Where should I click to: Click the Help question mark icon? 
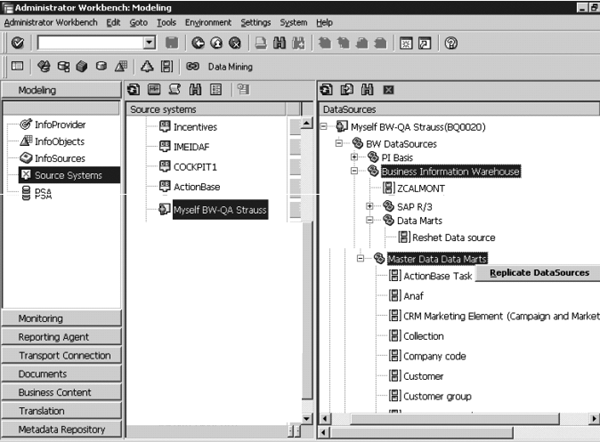[x=451, y=43]
